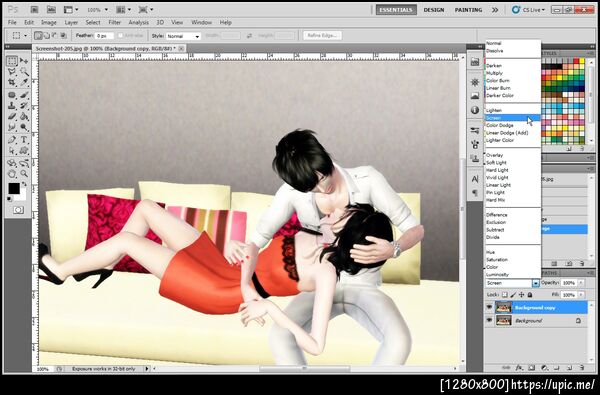Viewport: 600px width, 395px height.
Task: Open the tool preset picker arrow
Action: coord(25,36)
